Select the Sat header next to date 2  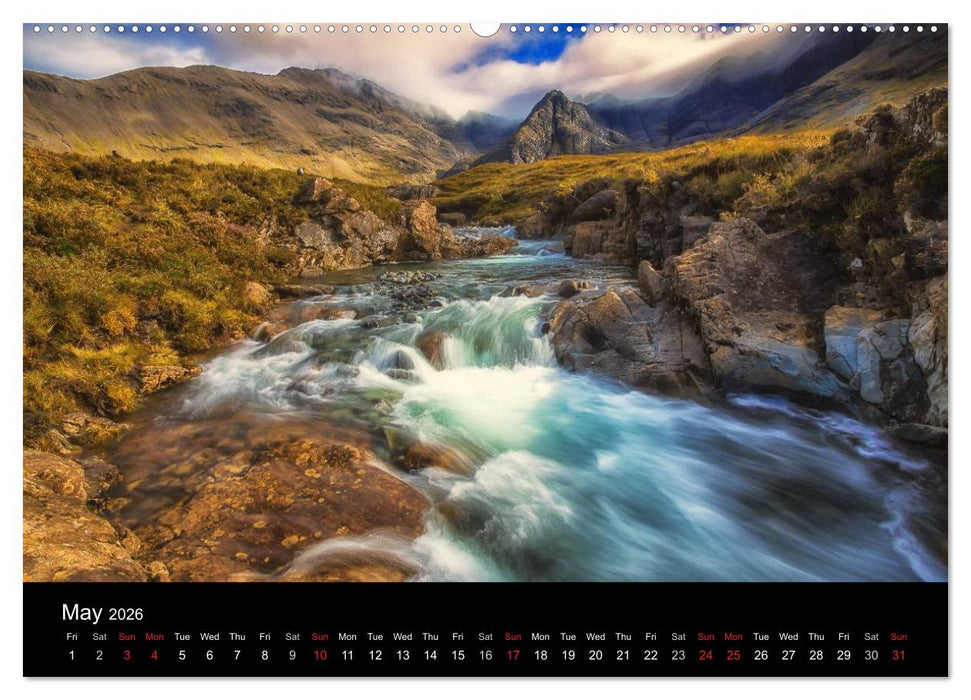98,636
